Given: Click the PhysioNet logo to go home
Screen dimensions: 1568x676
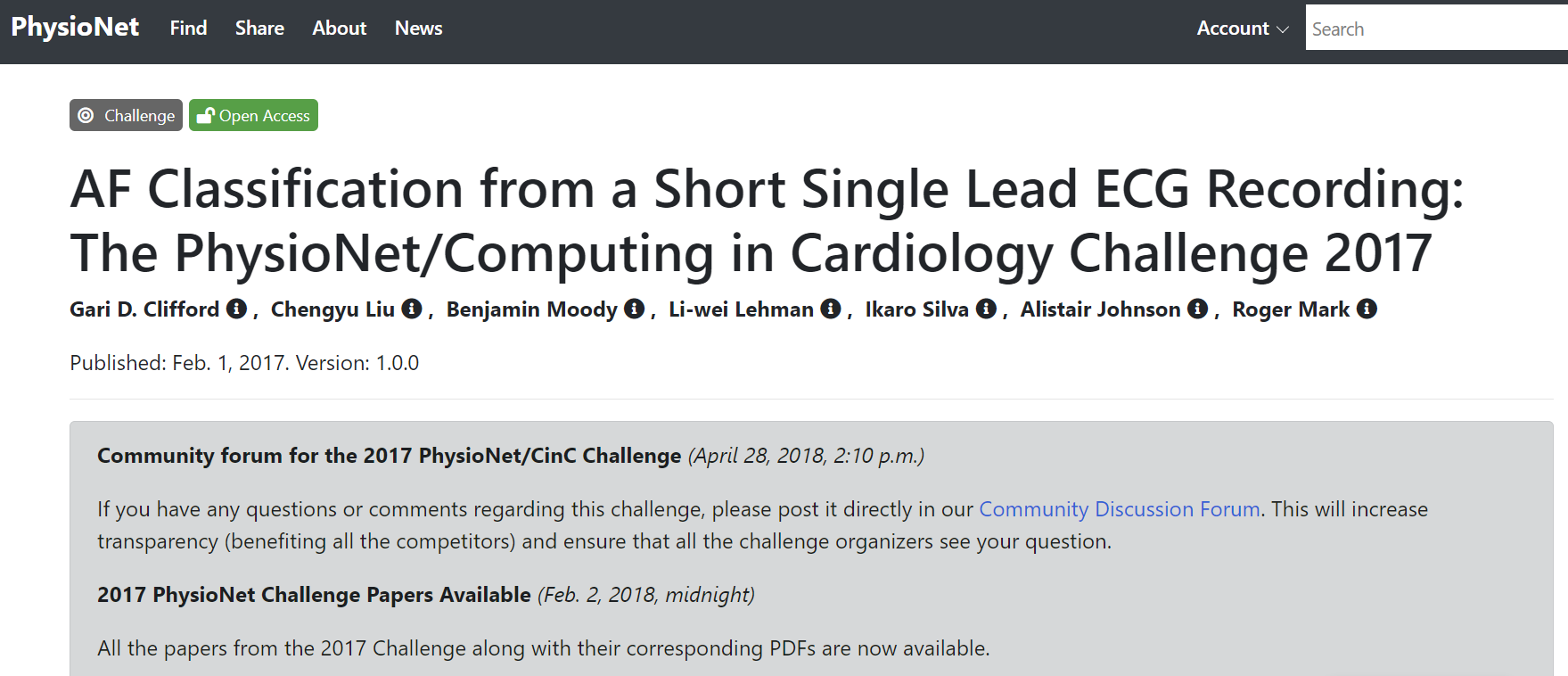Looking at the screenshot, I should tap(76, 26).
